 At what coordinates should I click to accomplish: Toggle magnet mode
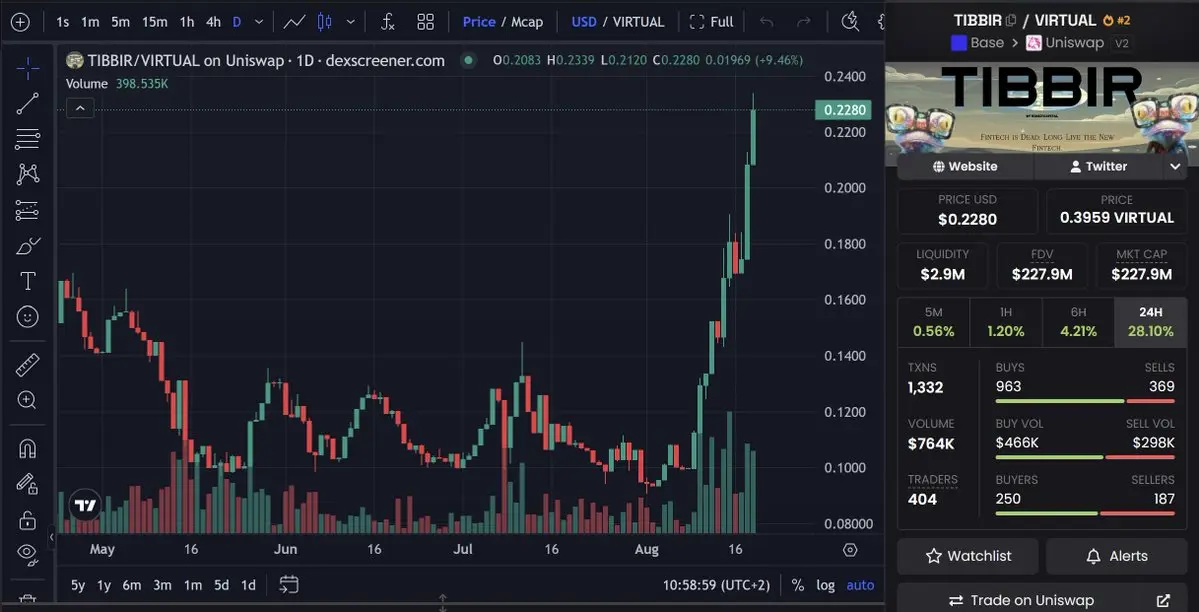[x=28, y=448]
